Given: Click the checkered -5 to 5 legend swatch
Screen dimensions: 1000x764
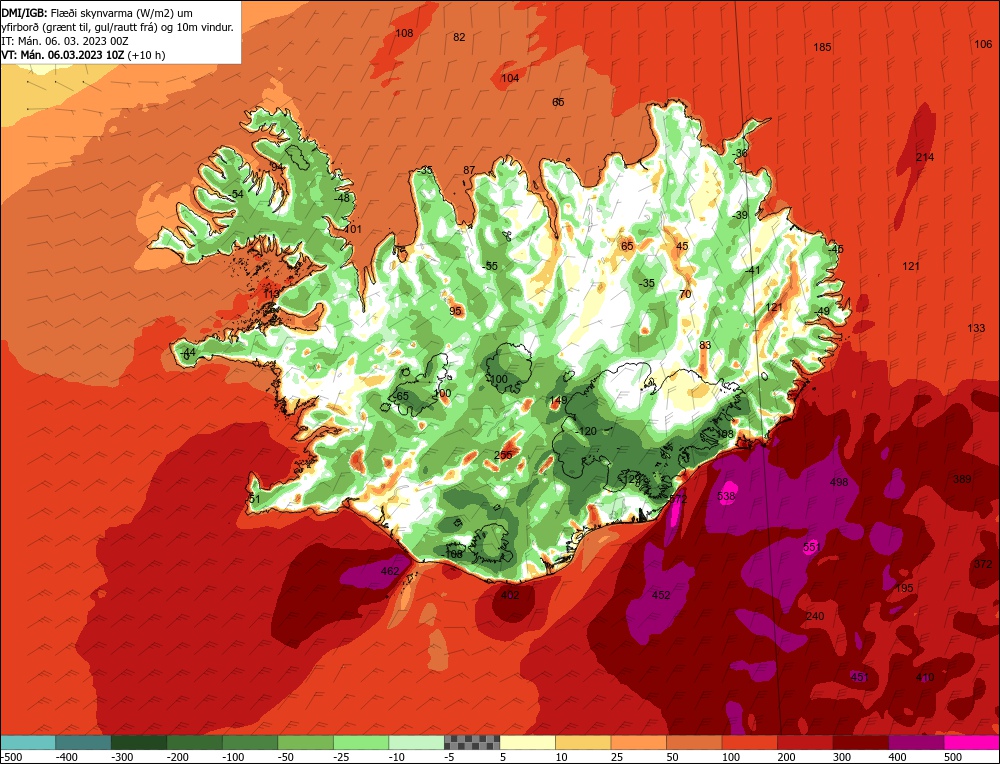Looking at the screenshot, I should coord(472,742).
